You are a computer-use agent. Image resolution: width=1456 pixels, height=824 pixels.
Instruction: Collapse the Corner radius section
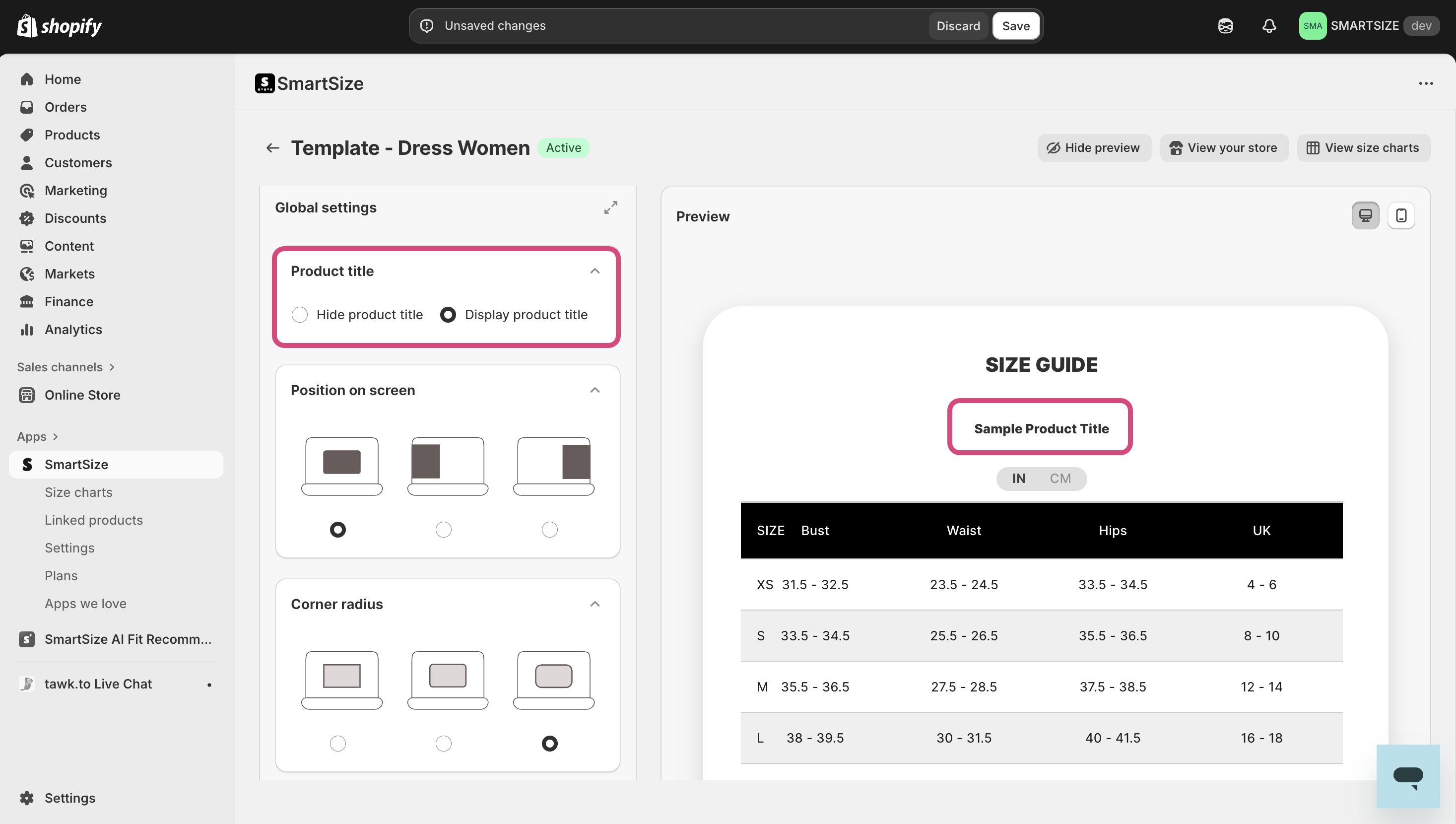click(595, 605)
